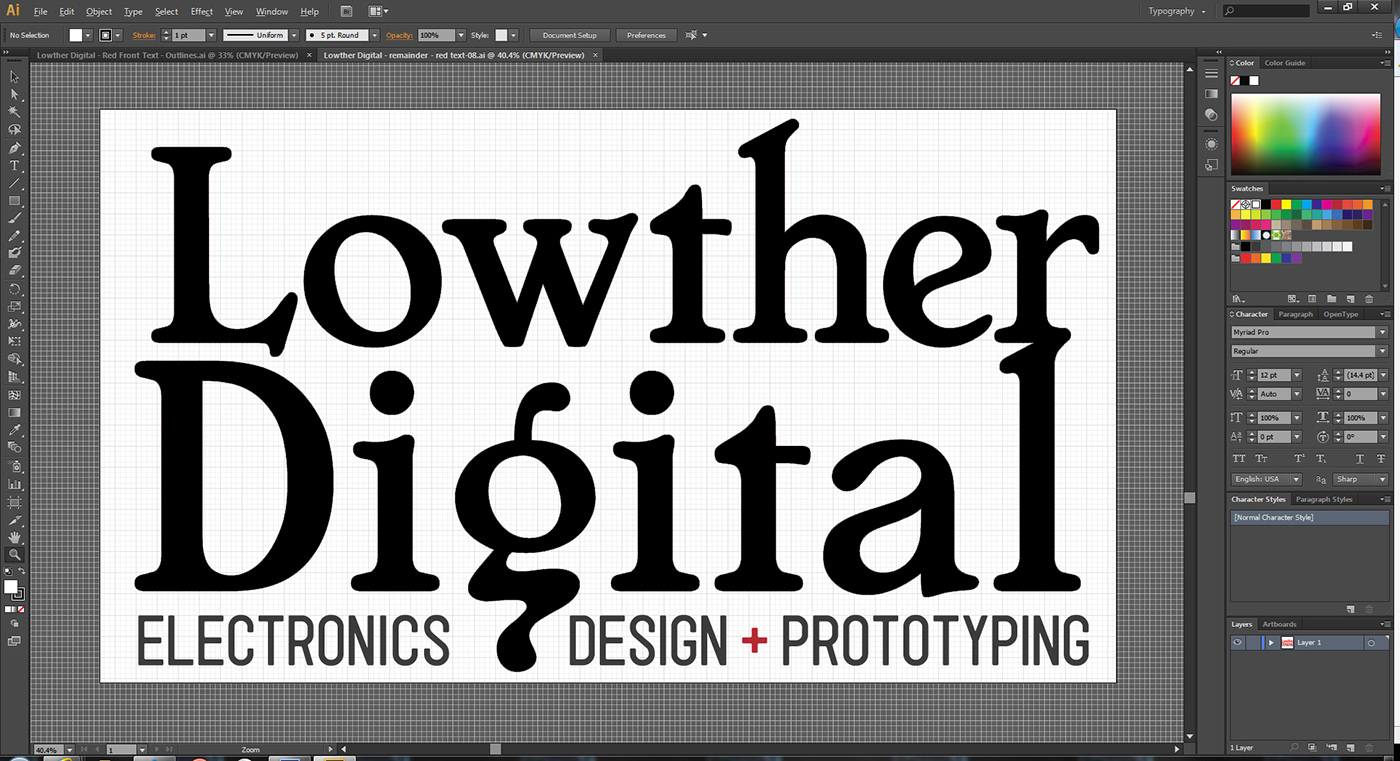Open the Opacity 100% dropdown arrow
Viewport: 1400px width, 761px height.
(x=462, y=35)
